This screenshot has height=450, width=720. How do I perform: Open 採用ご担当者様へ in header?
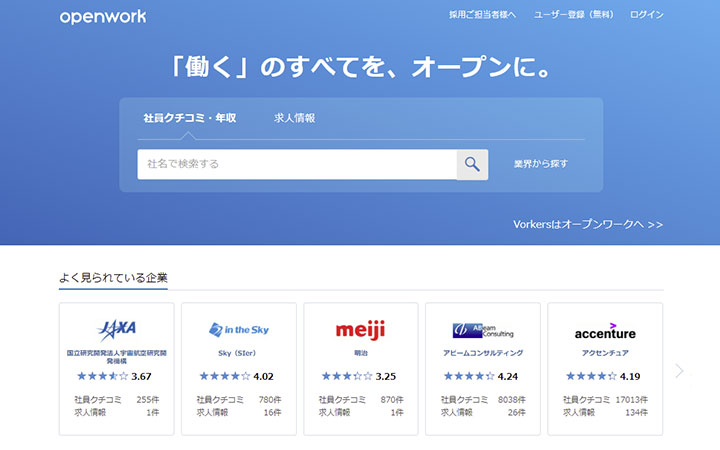482,16
